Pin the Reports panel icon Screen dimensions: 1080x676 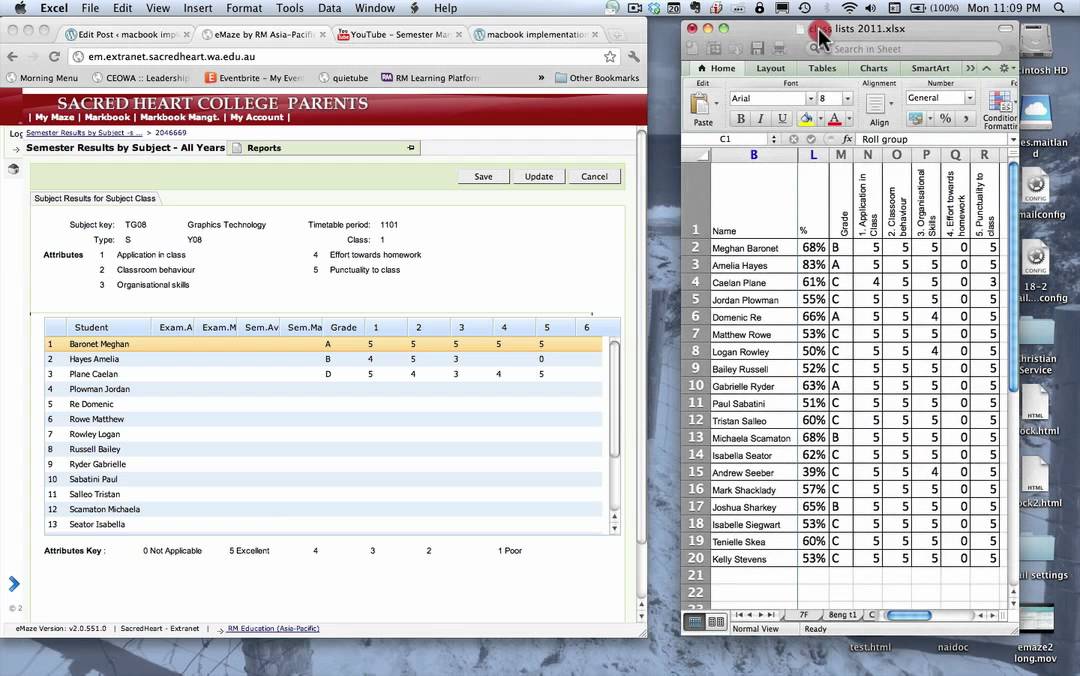tap(411, 147)
